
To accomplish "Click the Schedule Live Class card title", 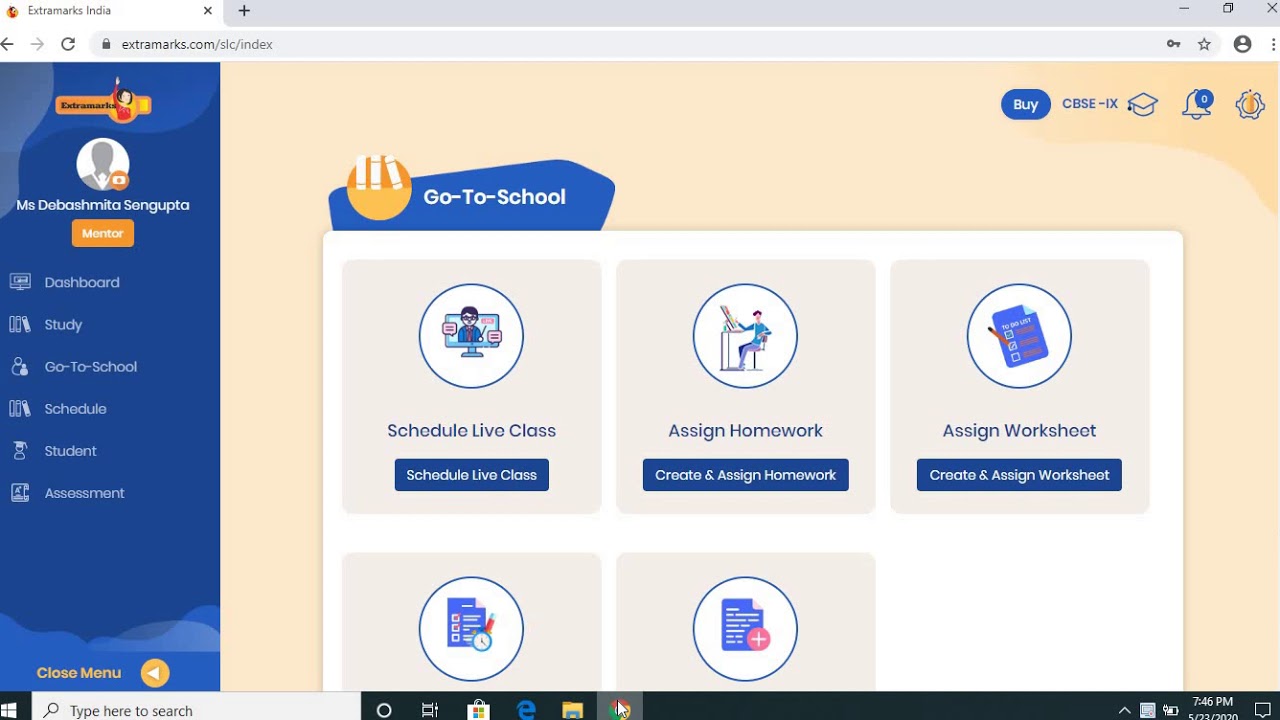I will click(x=471, y=431).
